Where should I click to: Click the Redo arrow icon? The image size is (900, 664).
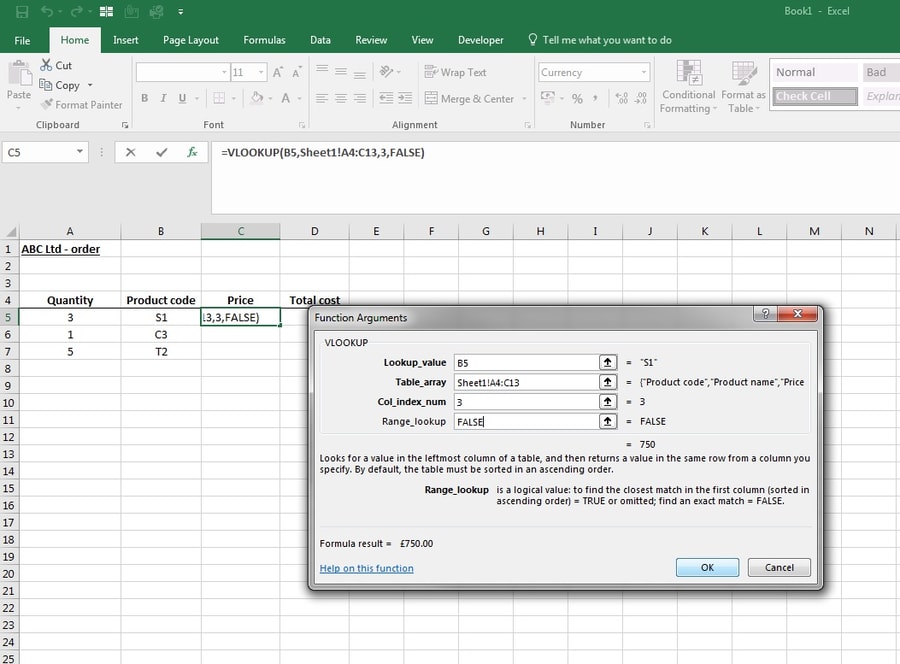(x=76, y=11)
